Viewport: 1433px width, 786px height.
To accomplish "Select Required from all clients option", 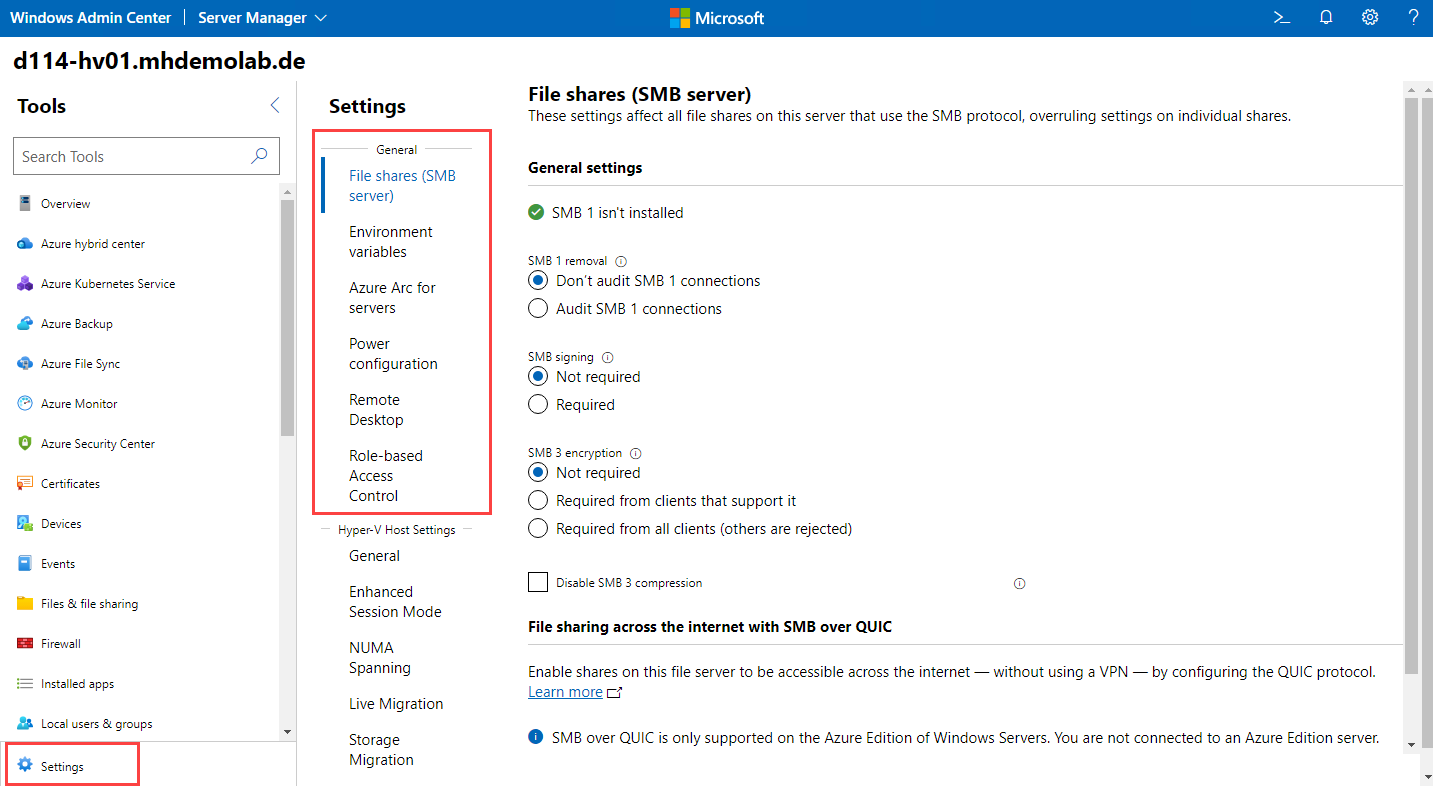I will click(538, 529).
